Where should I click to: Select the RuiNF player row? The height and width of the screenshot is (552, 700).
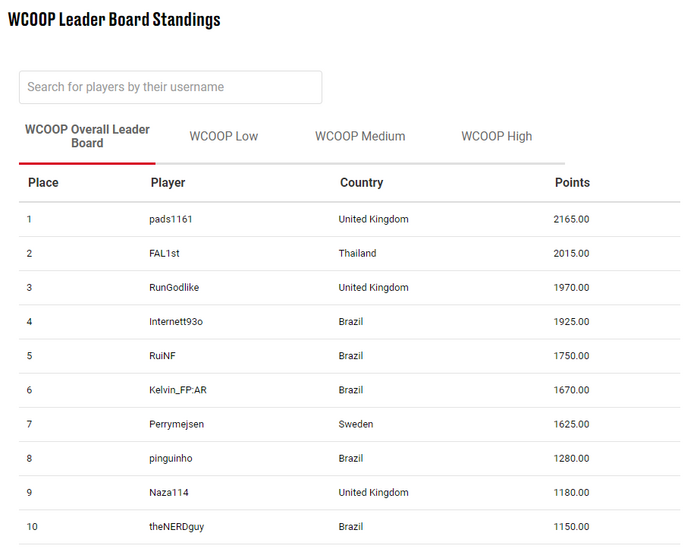tap(350, 356)
